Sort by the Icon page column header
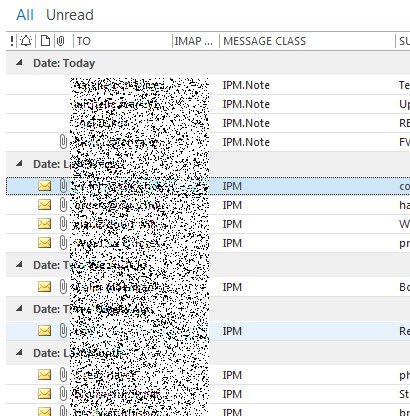 point(45,41)
